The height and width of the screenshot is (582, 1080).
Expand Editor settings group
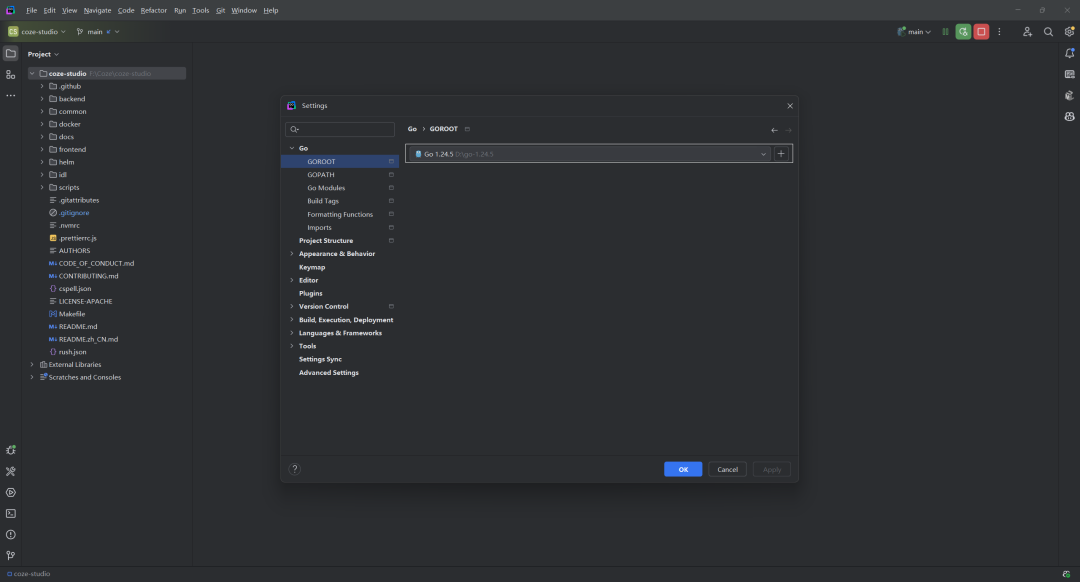tap(292, 280)
